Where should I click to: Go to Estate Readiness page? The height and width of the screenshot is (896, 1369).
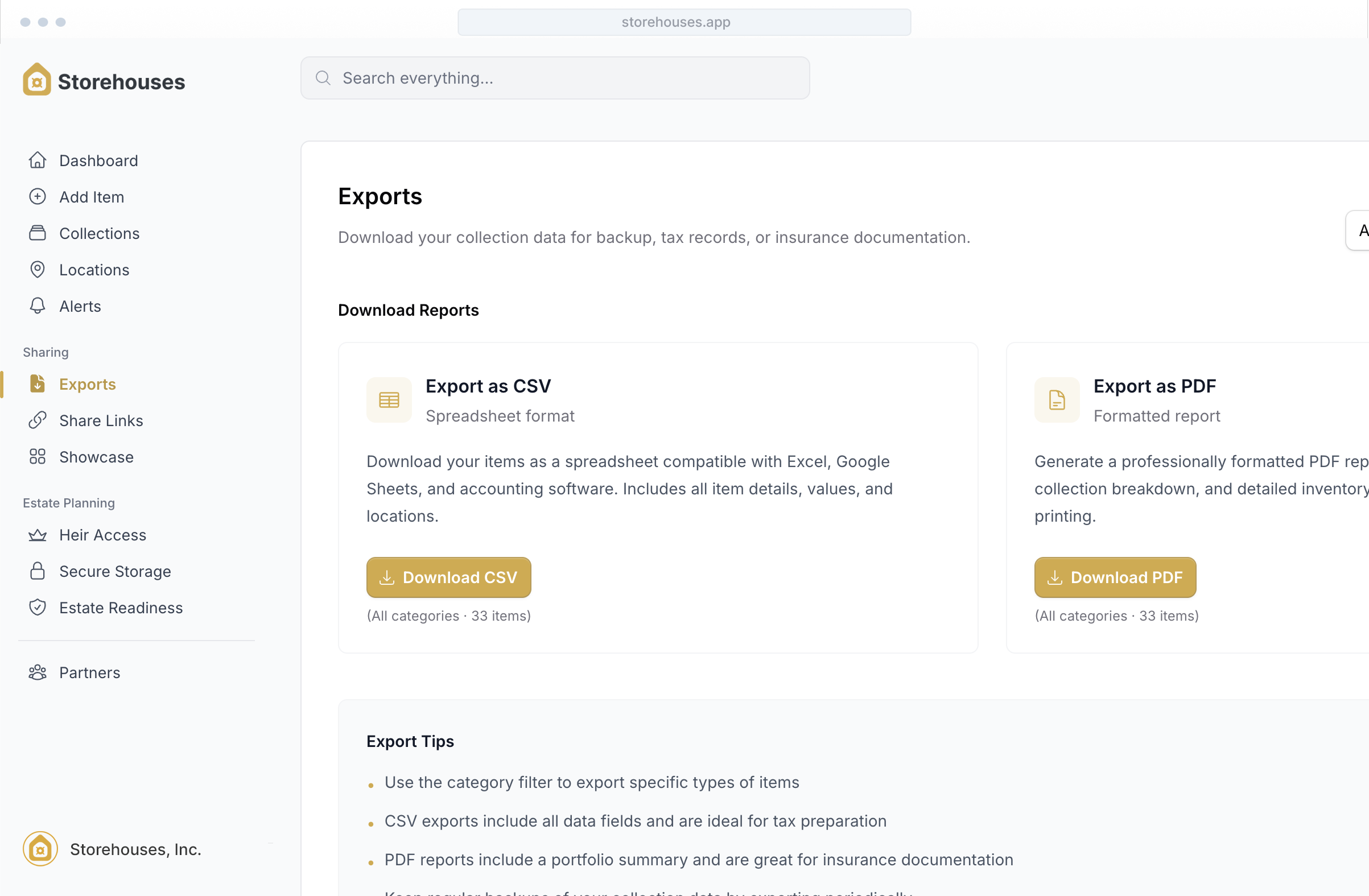[x=121, y=608]
